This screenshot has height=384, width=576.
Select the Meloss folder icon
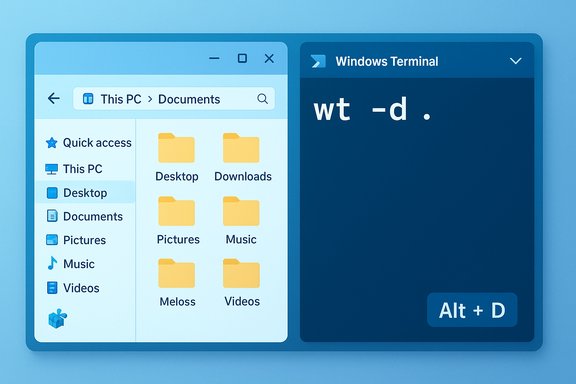[x=176, y=273]
